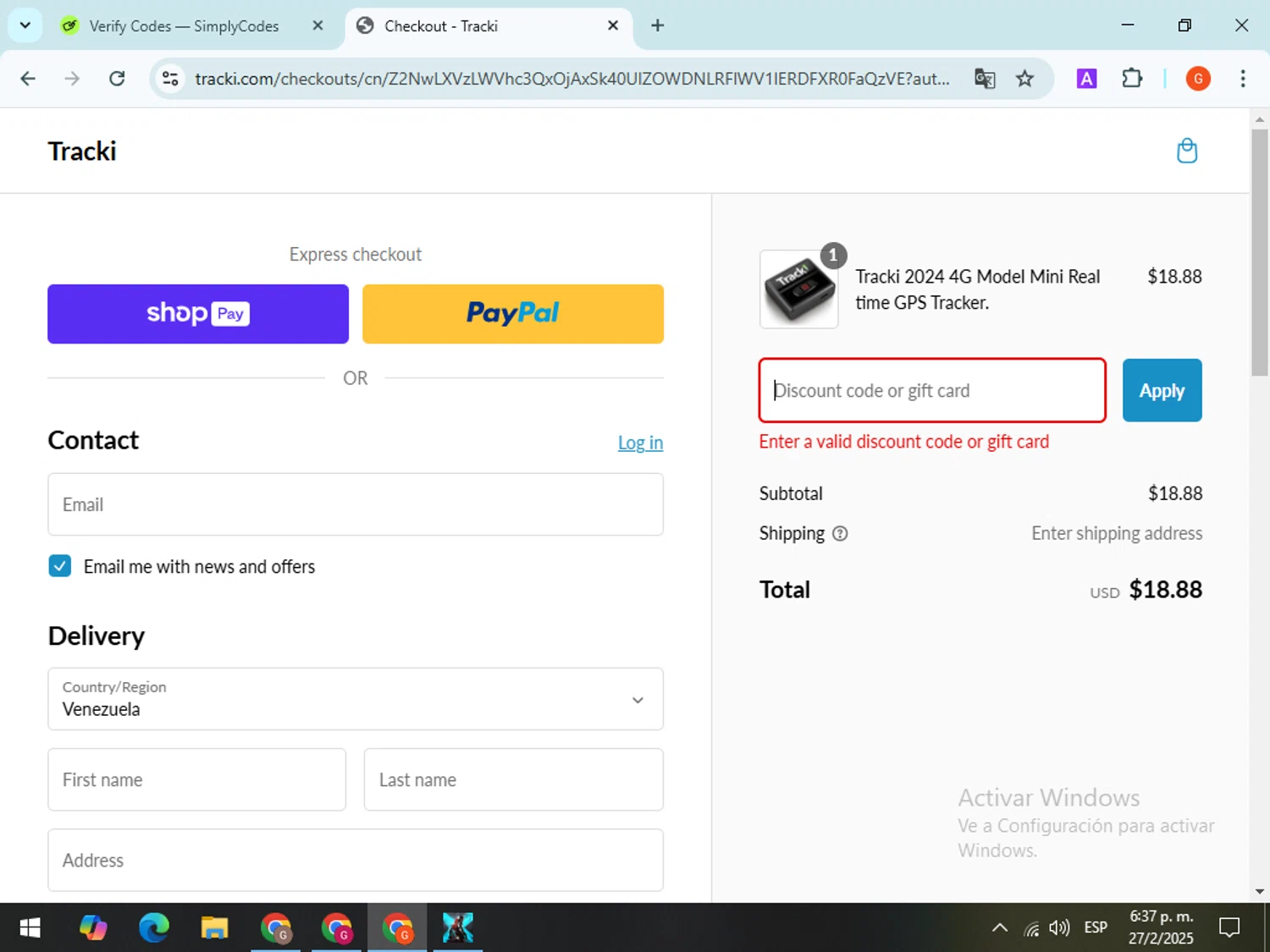Open Microsoft Edge from the taskbar
The height and width of the screenshot is (952, 1270).
point(154,928)
